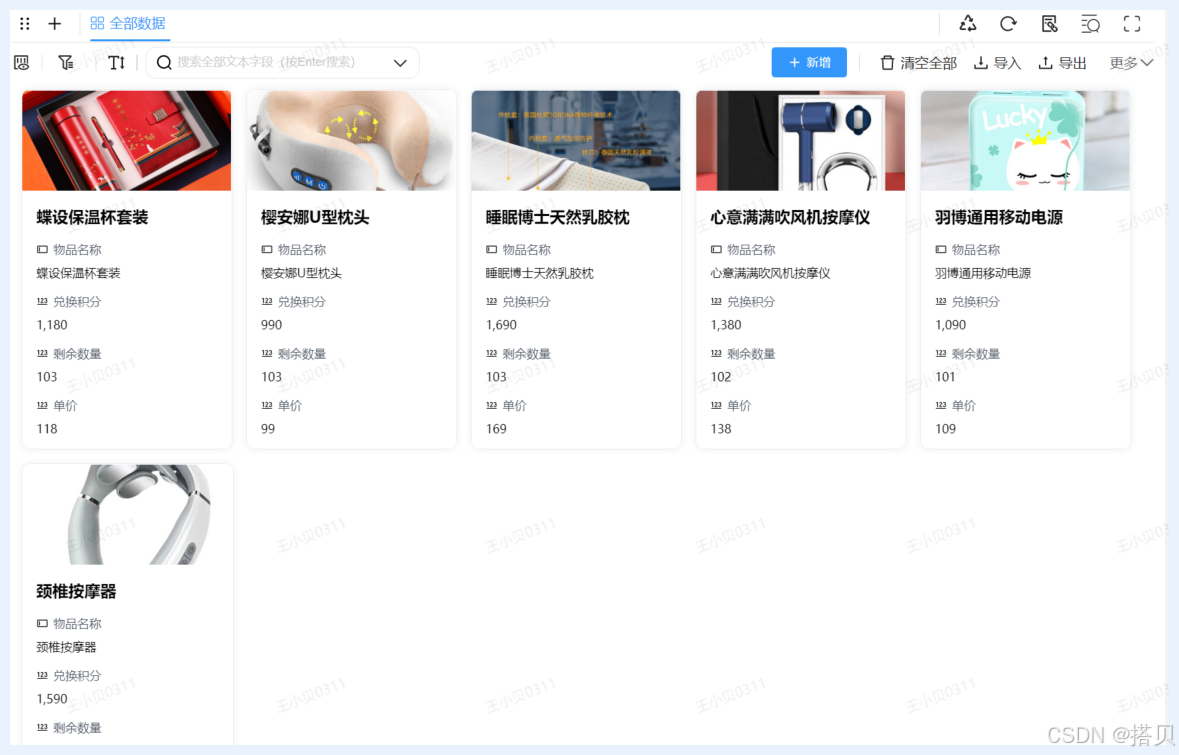Click the 物品名称 field icon in 蝶设保温杯套装 card
Image resolution: width=1179 pixels, height=755 pixels.
pos(42,250)
